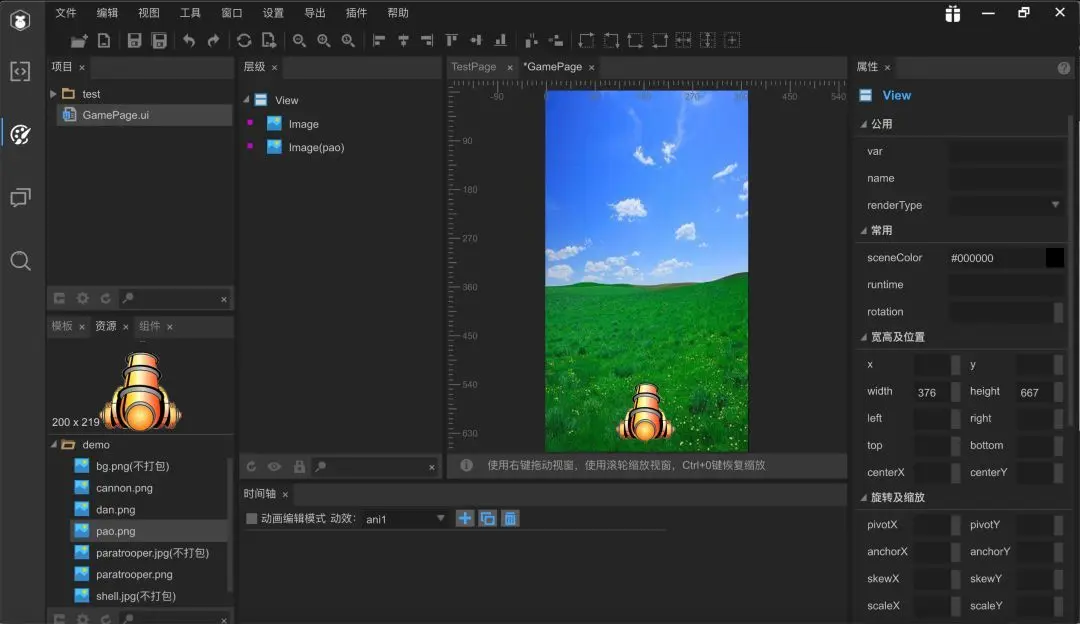Open the 插件 menu
Viewport: 1080px width, 624px height.
click(356, 13)
